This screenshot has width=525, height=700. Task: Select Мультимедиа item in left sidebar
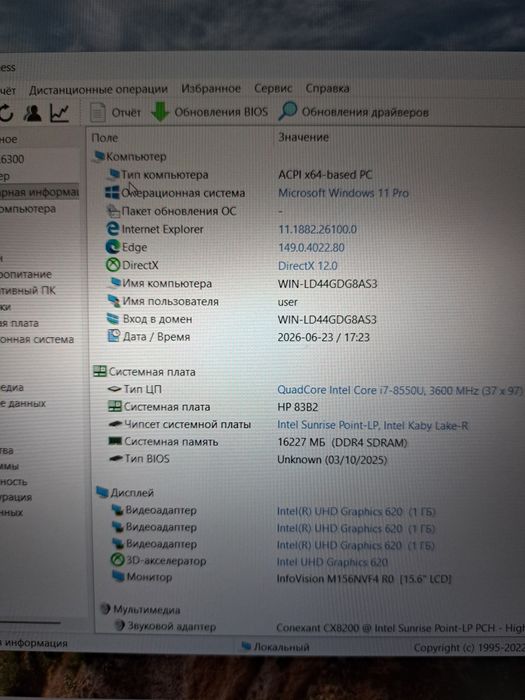coord(12,388)
